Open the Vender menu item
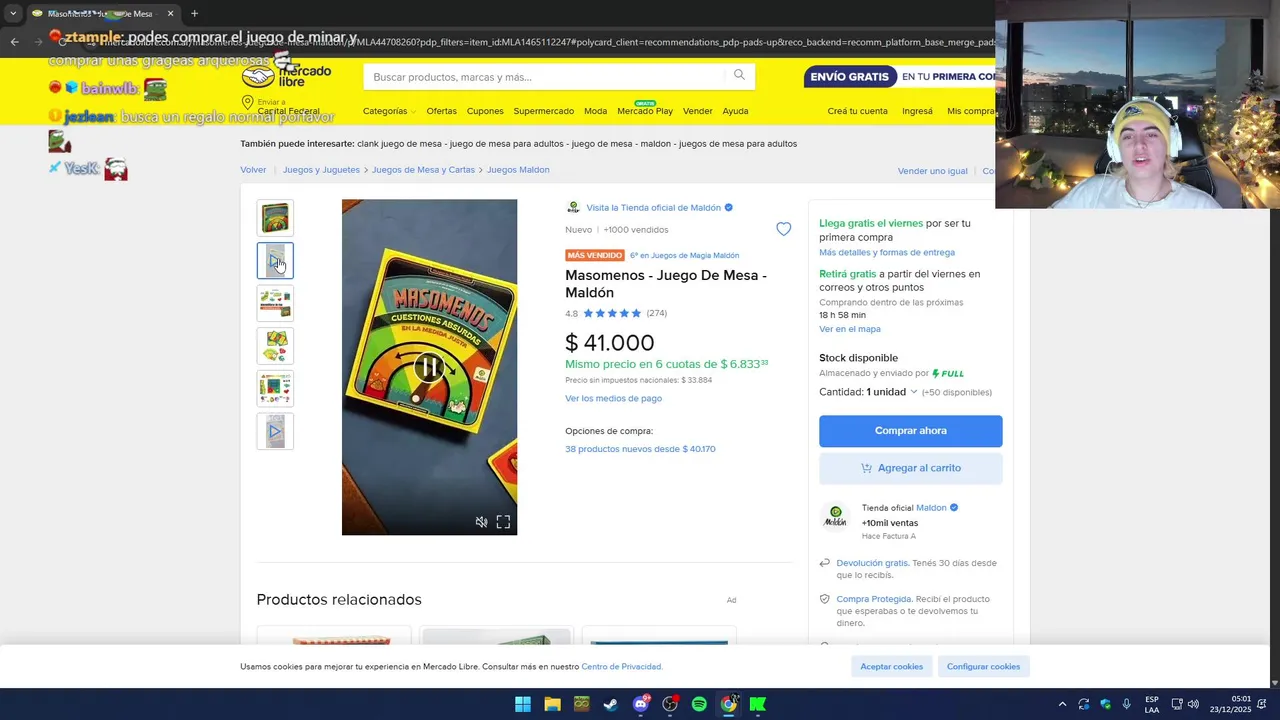The height and width of the screenshot is (720, 1280). click(x=697, y=111)
